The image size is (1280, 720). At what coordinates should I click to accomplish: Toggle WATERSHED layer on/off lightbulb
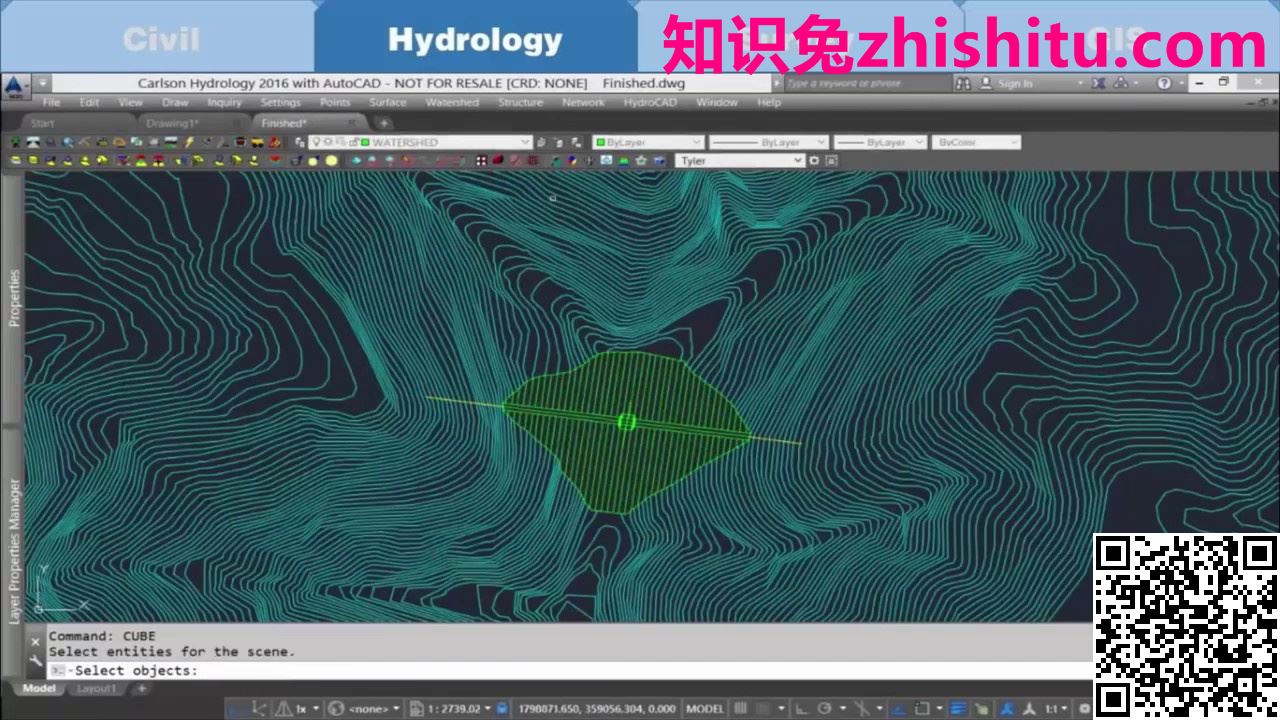[x=316, y=142]
